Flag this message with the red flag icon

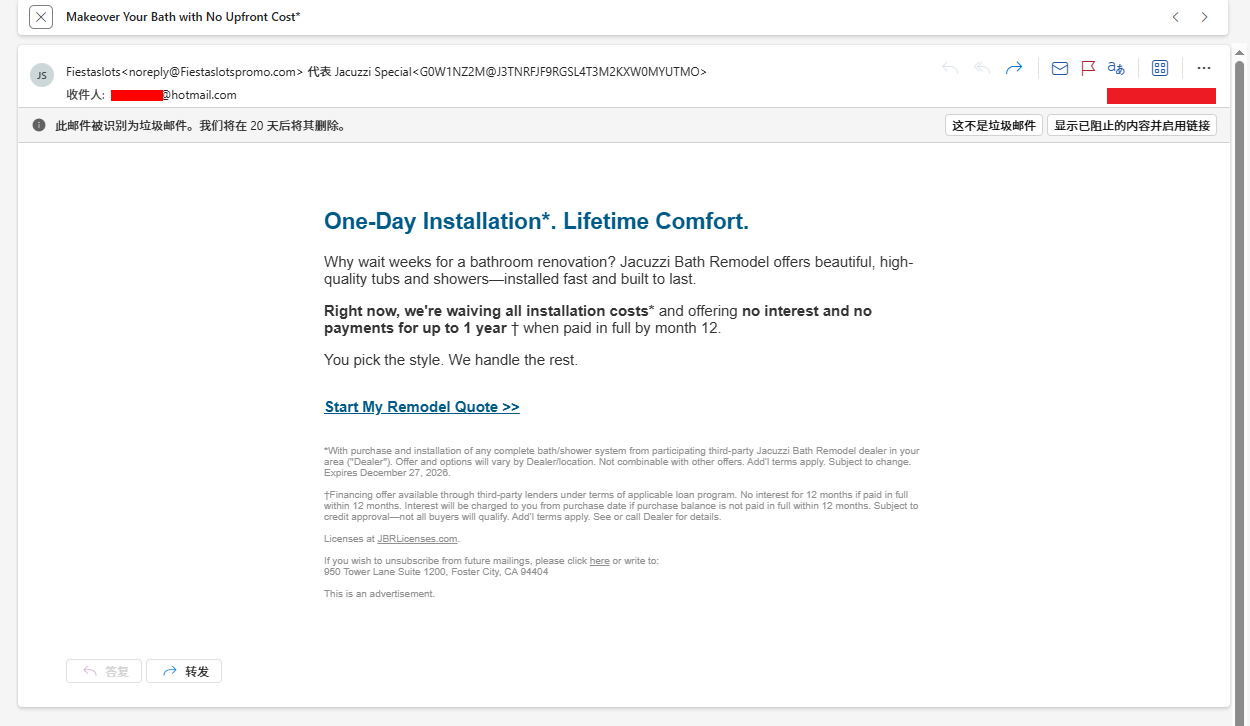(x=1088, y=68)
